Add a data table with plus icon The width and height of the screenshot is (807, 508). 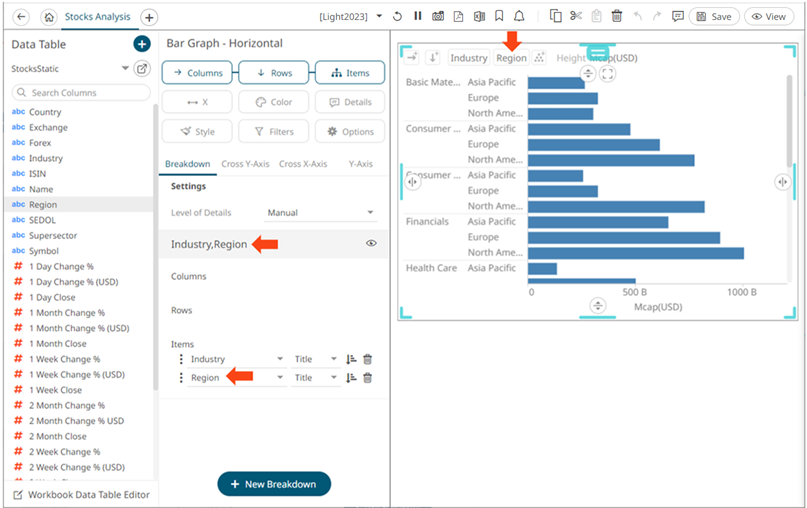(142, 44)
